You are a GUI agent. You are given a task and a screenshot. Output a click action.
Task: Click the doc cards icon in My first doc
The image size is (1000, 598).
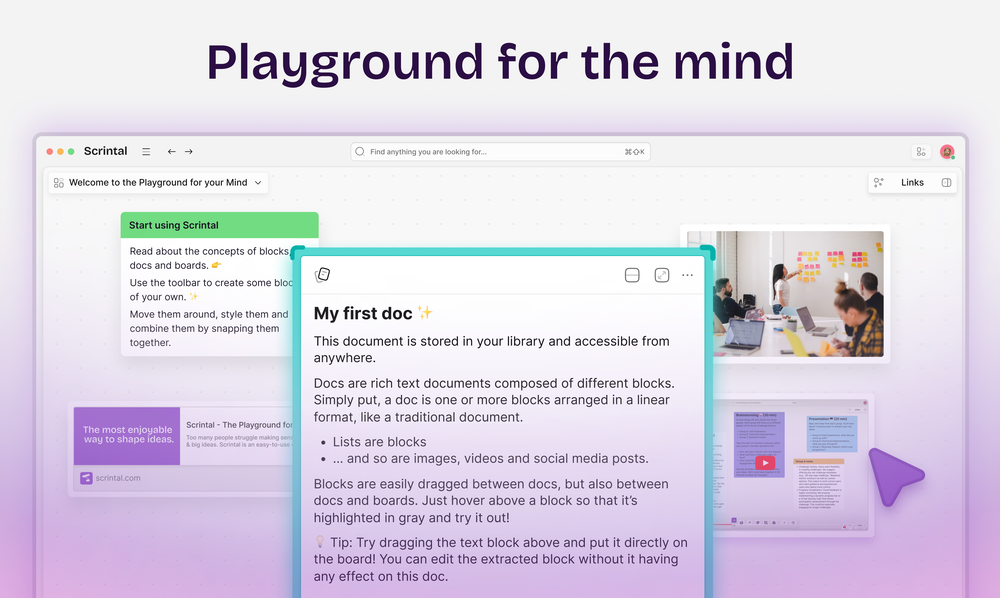point(322,275)
